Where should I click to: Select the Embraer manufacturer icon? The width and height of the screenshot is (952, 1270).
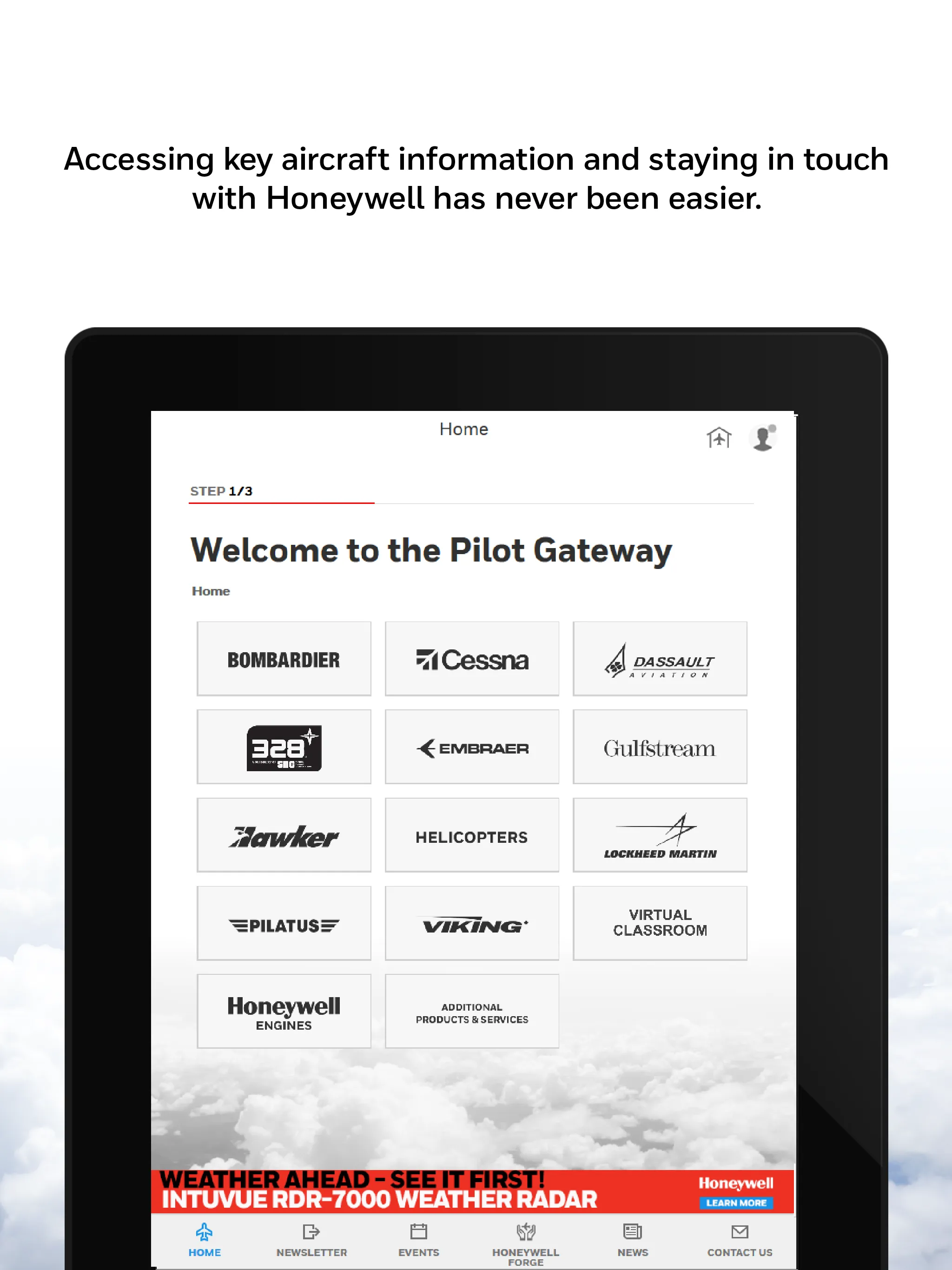click(x=472, y=746)
